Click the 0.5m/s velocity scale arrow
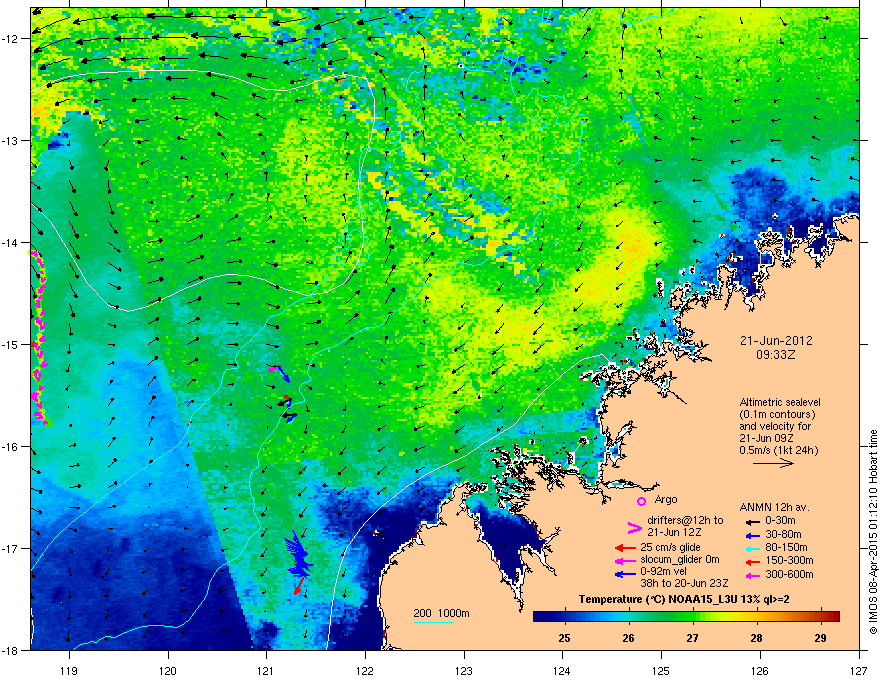880x680 pixels. pos(773,463)
